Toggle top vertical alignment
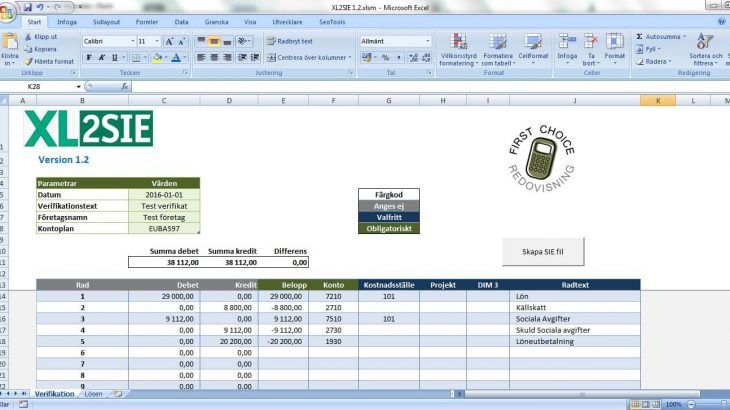 [x=201, y=41]
